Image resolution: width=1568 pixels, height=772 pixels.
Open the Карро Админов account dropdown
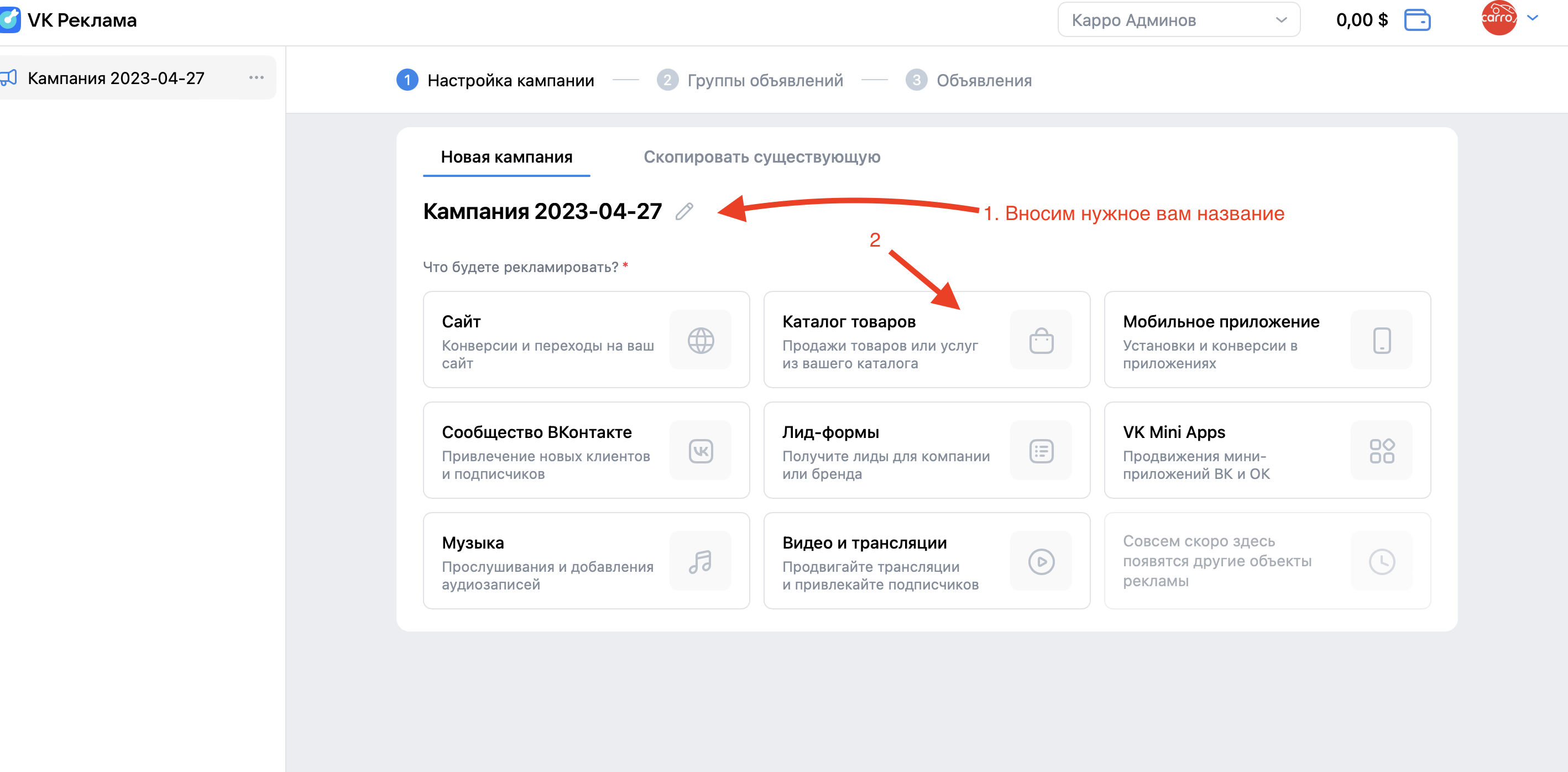click(1178, 20)
